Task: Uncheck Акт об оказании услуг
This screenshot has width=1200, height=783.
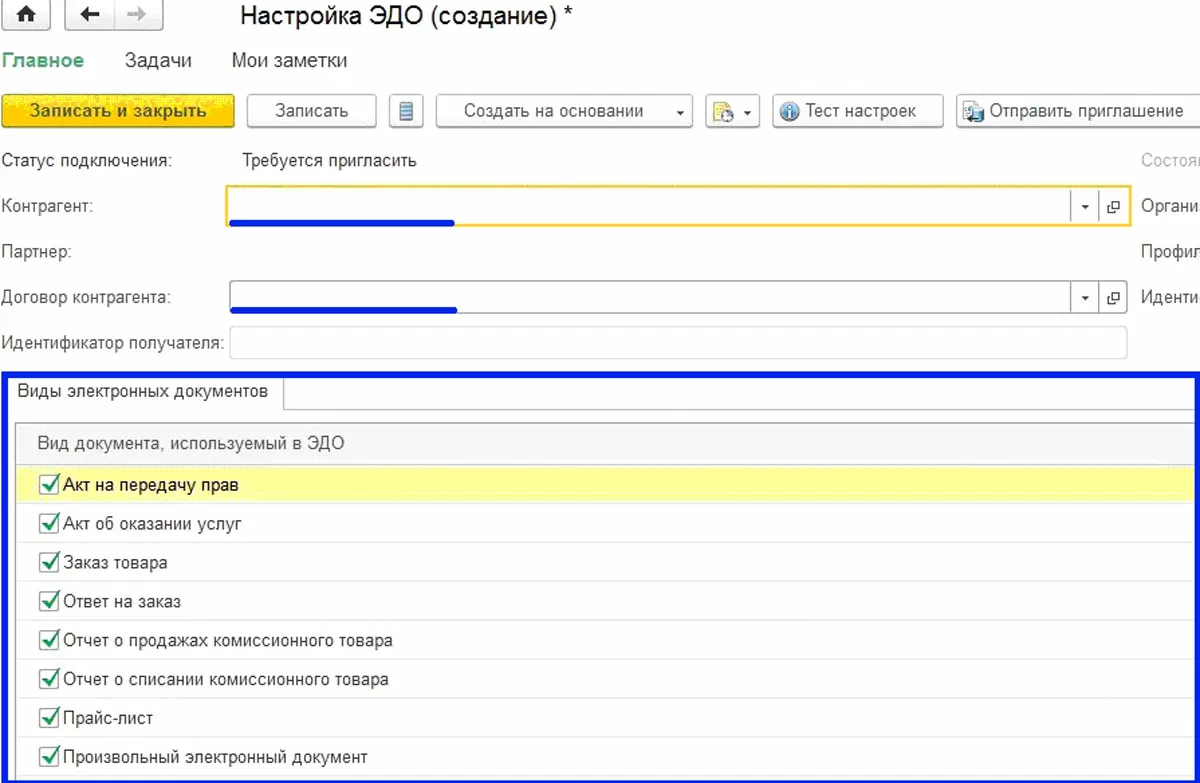Action: coord(49,523)
